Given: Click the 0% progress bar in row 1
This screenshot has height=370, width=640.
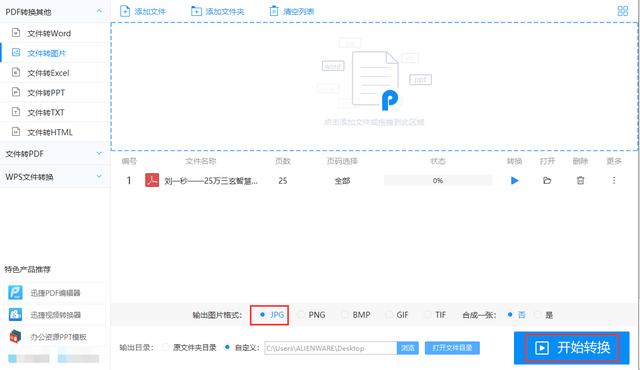Looking at the screenshot, I should coord(438,180).
